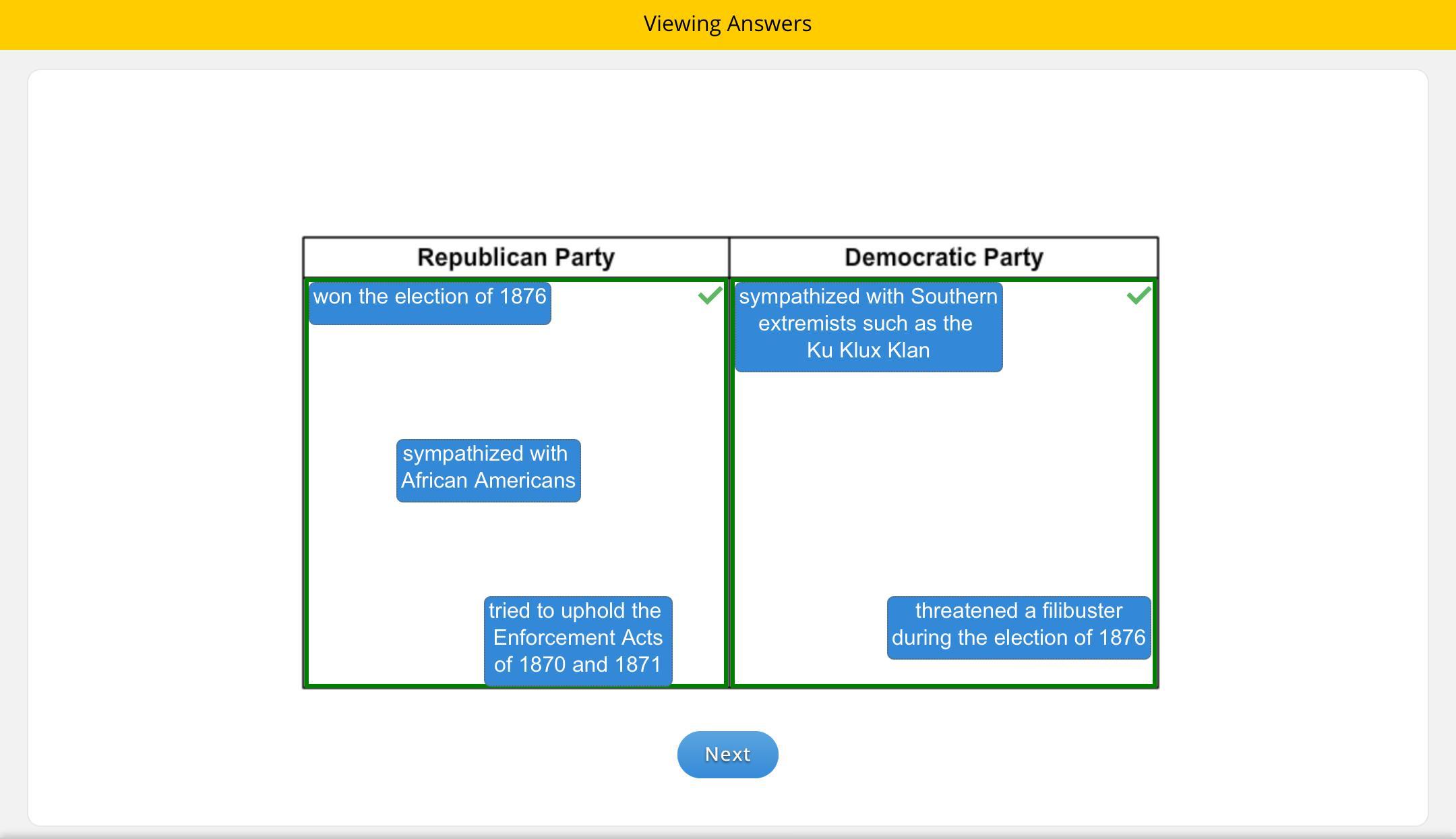Click the Viewing Answers banner title
Image resolution: width=1456 pixels, height=839 pixels.
tap(727, 24)
